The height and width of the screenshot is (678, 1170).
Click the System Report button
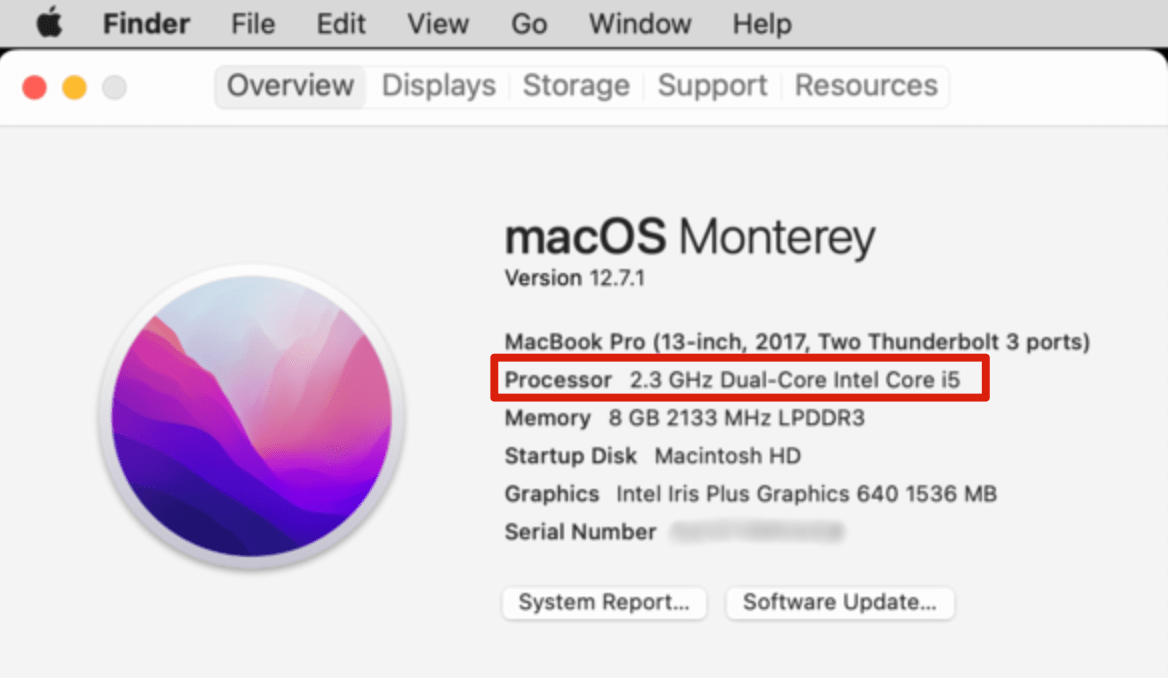pyautogui.click(x=604, y=602)
